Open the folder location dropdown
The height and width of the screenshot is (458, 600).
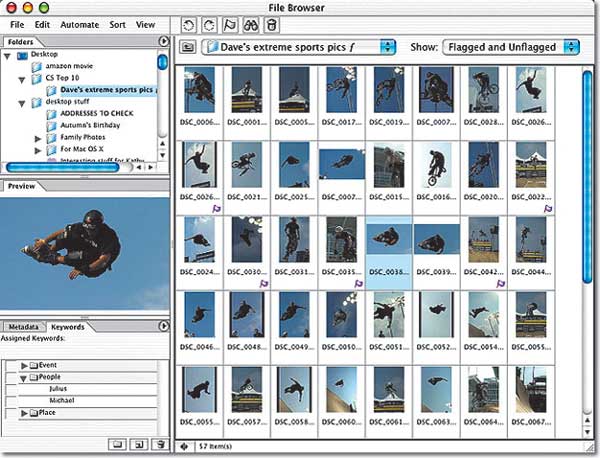tap(298, 47)
